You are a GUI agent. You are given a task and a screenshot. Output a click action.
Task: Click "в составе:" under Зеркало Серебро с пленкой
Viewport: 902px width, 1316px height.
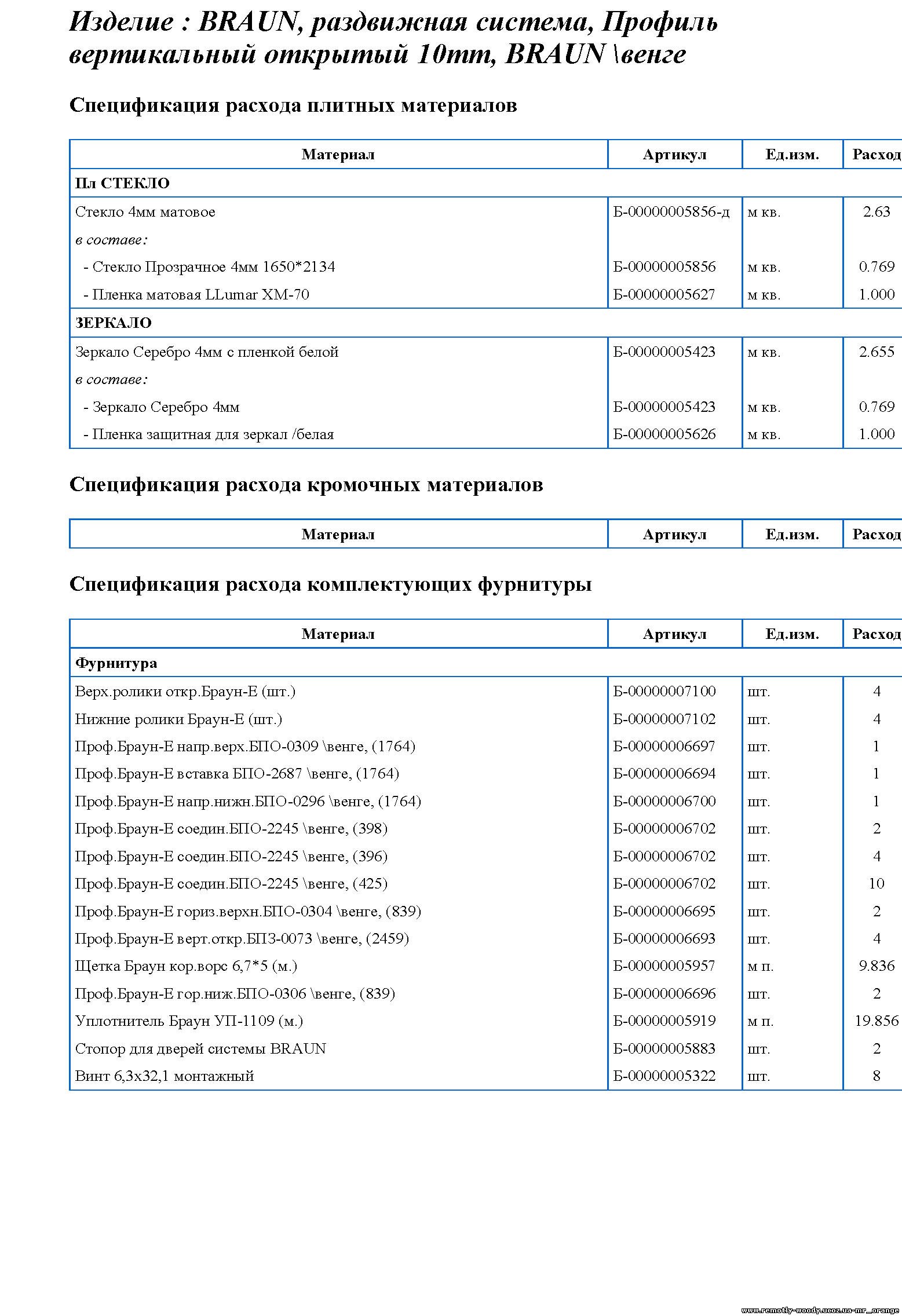(x=112, y=379)
